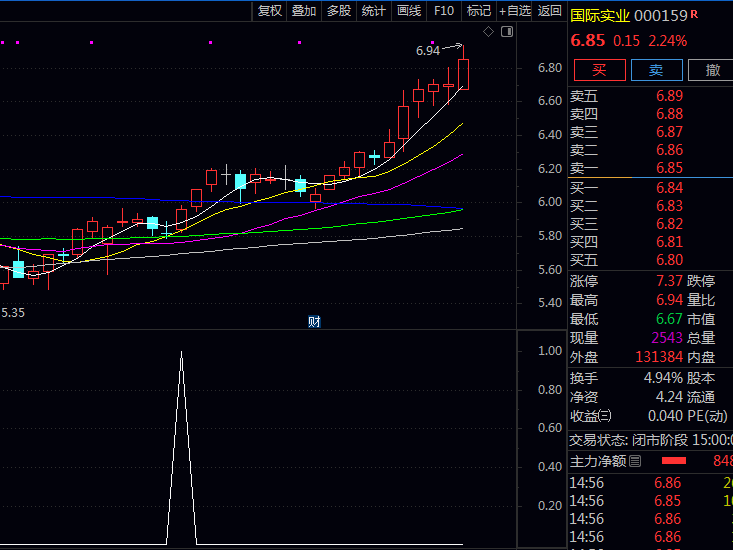Click the 6.94 high price marker
The image size is (733, 550).
(x=428, y=50)
